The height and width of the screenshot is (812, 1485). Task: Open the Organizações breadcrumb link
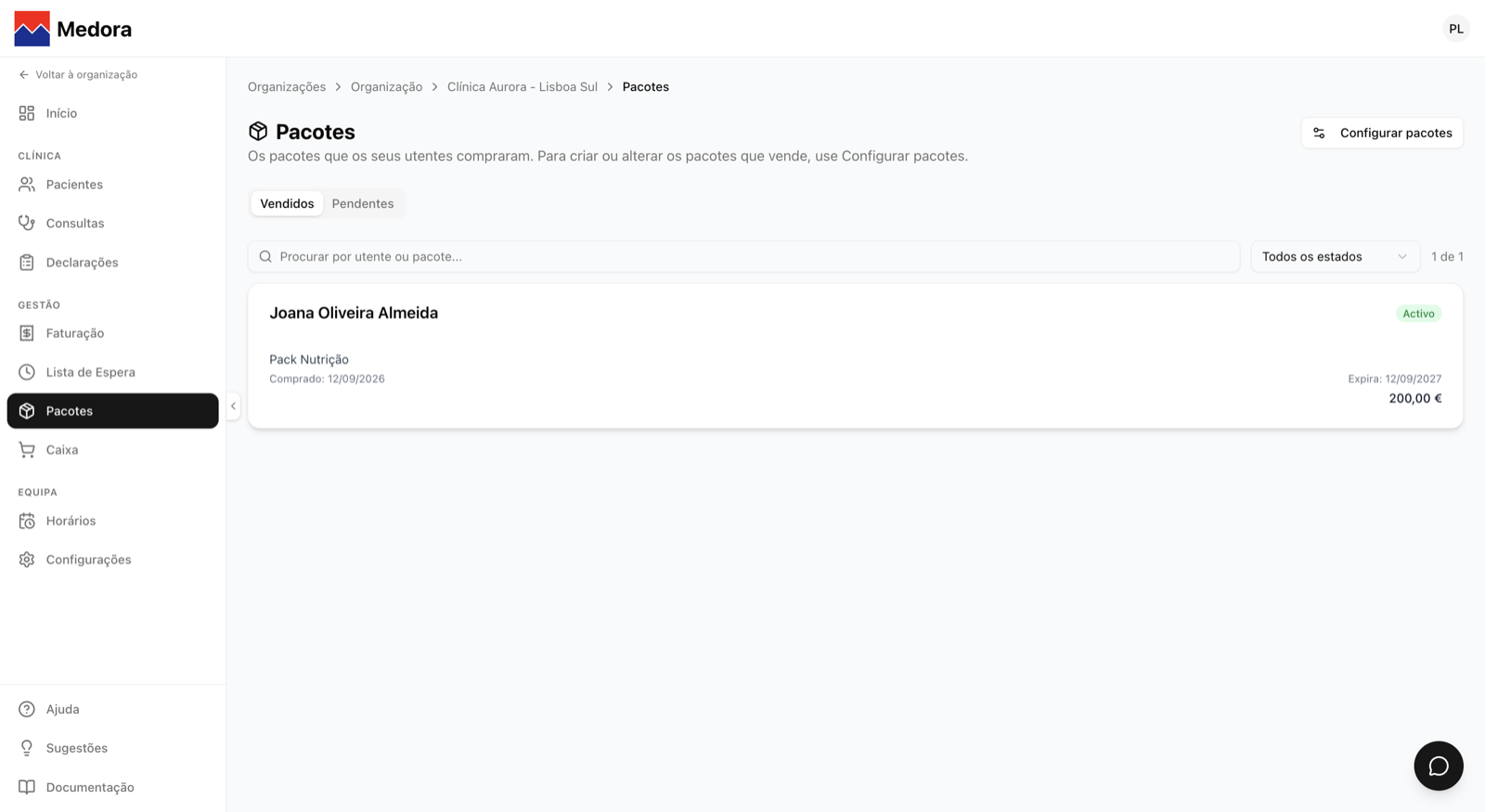(287, 86)
